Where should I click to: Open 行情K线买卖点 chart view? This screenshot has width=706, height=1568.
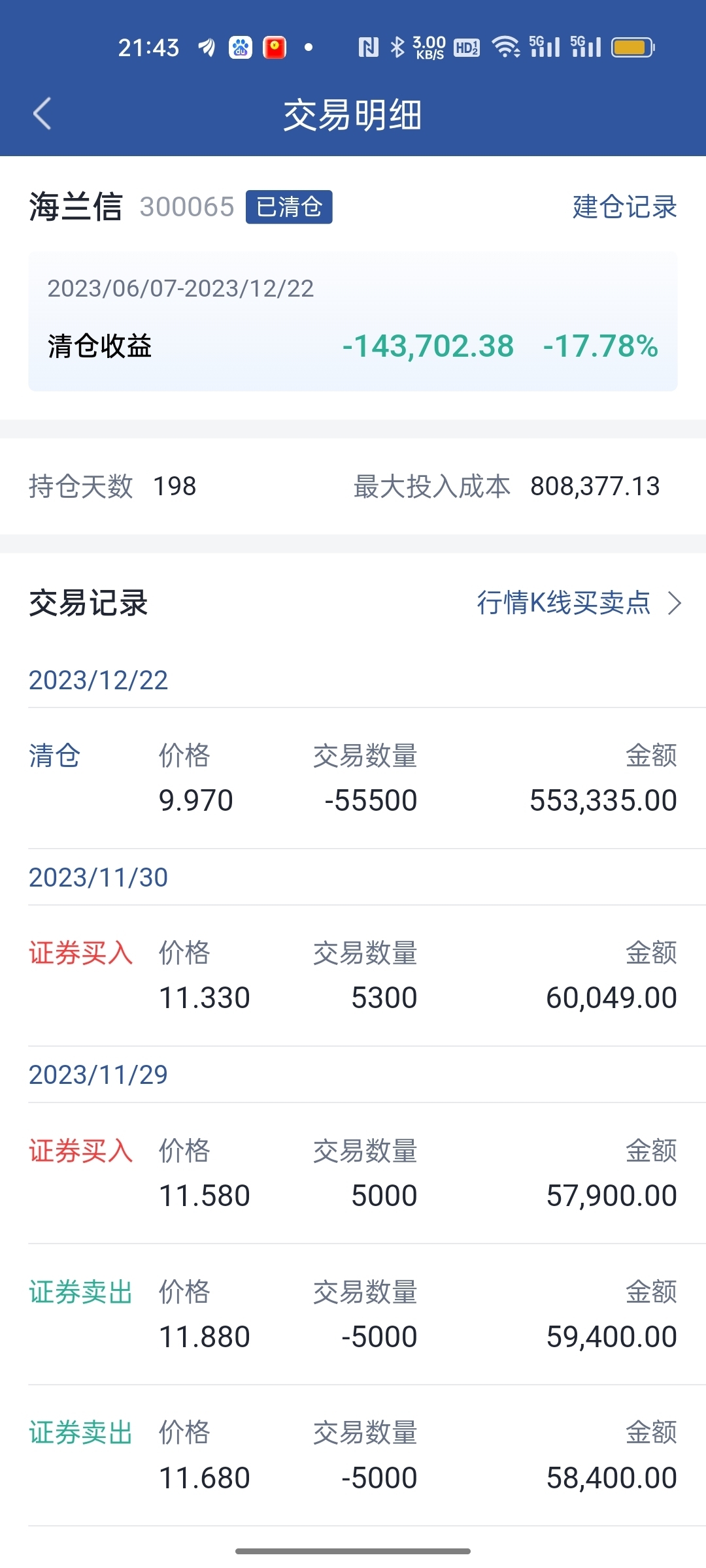pos(563,602)
